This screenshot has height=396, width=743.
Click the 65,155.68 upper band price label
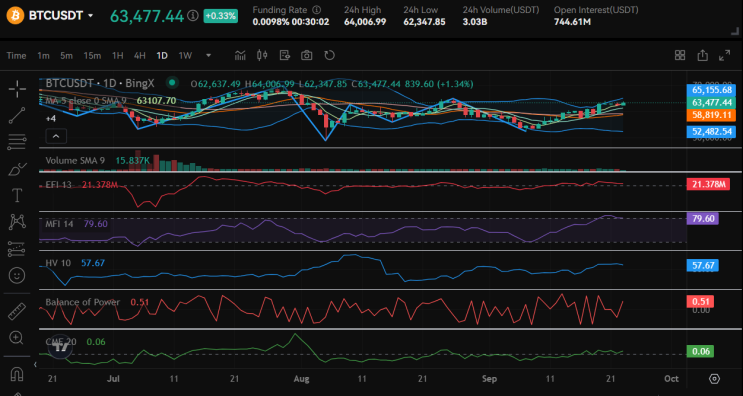712,90
